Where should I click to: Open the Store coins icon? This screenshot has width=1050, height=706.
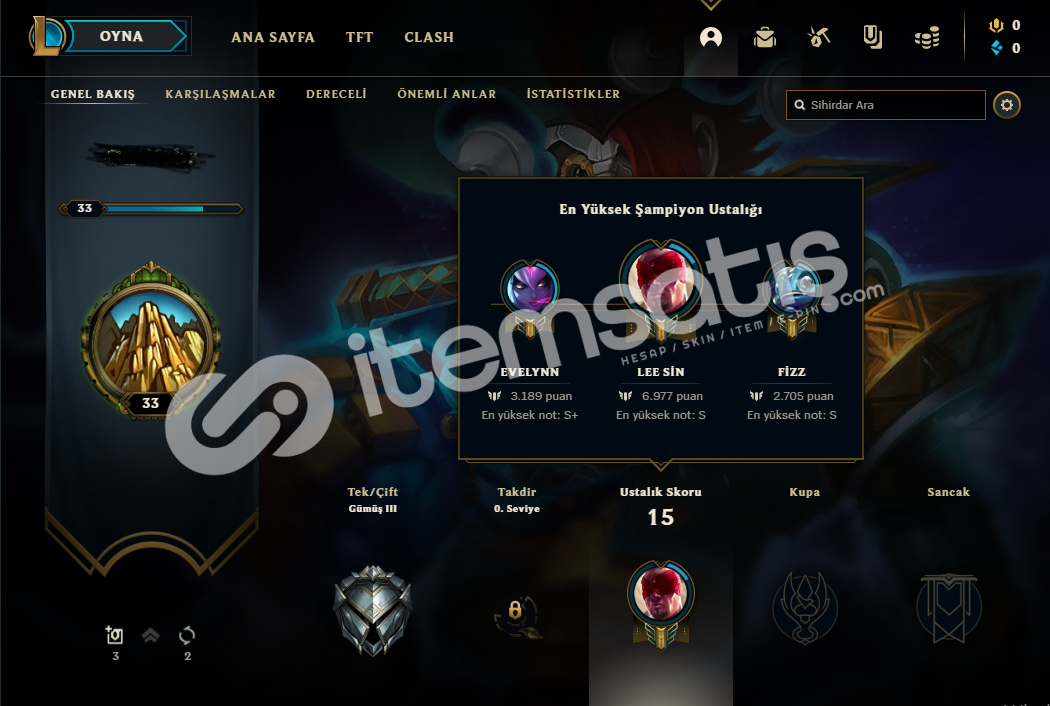[x=927, y=38]
